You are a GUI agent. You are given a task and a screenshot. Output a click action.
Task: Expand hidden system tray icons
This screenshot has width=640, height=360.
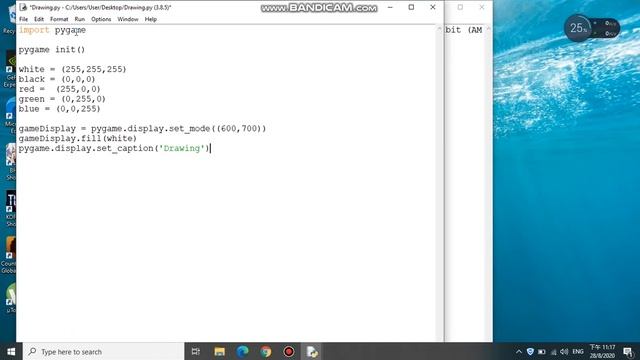(x=519, y=352)
